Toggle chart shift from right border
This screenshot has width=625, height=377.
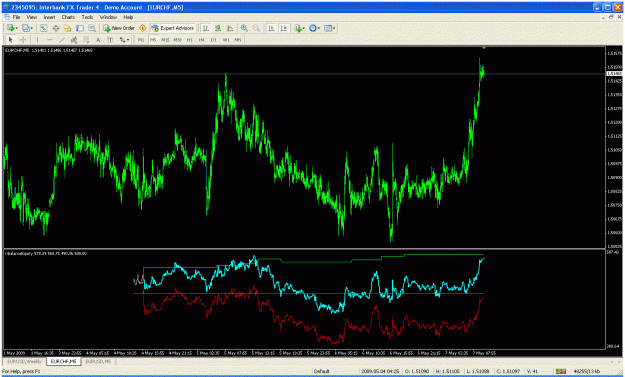(x=284, y=28)
